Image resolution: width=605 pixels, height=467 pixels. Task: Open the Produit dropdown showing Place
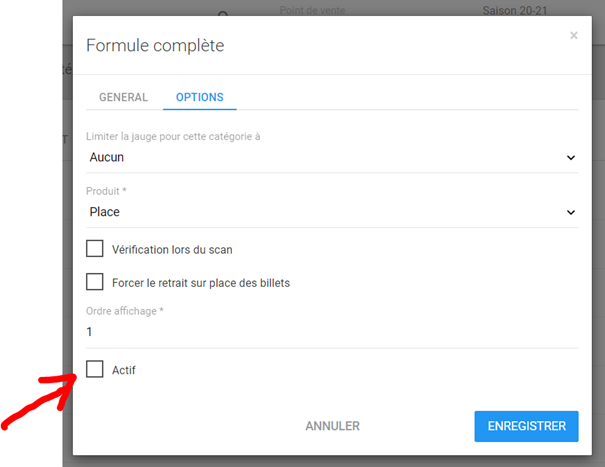coord(320,212)
